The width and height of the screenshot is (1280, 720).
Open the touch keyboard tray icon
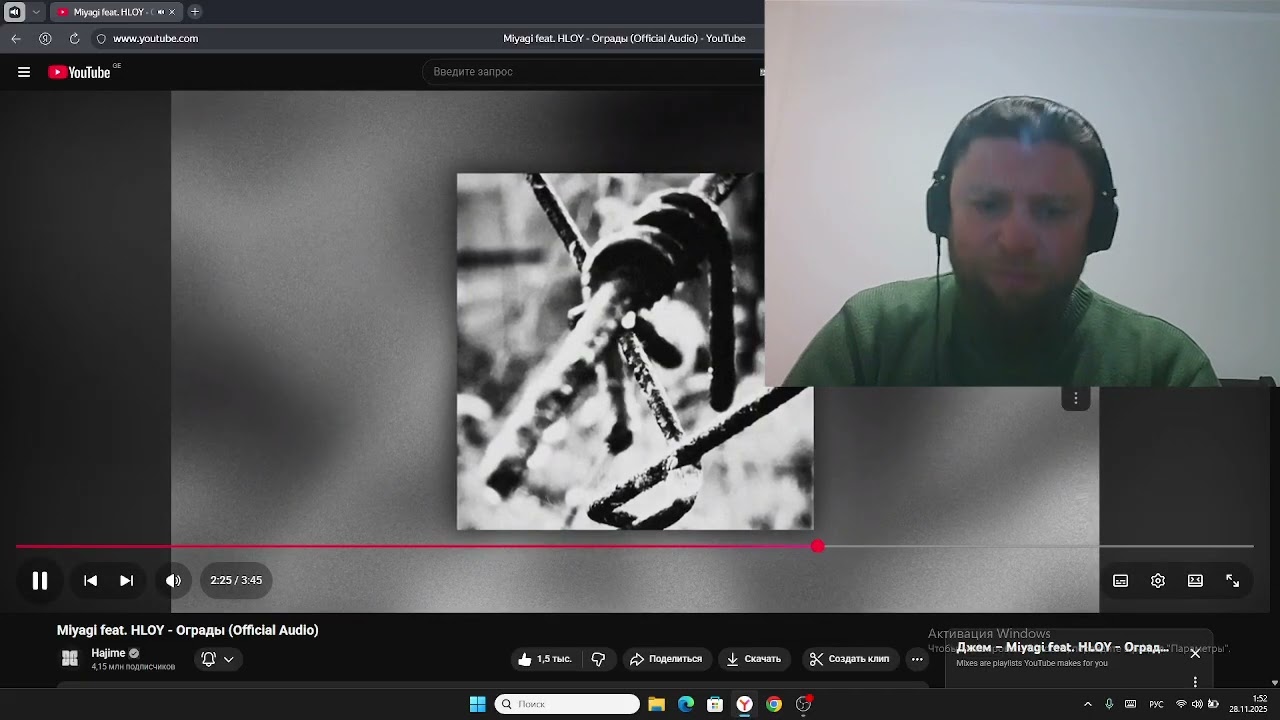pyautogui.click(x=1131, y=704)
